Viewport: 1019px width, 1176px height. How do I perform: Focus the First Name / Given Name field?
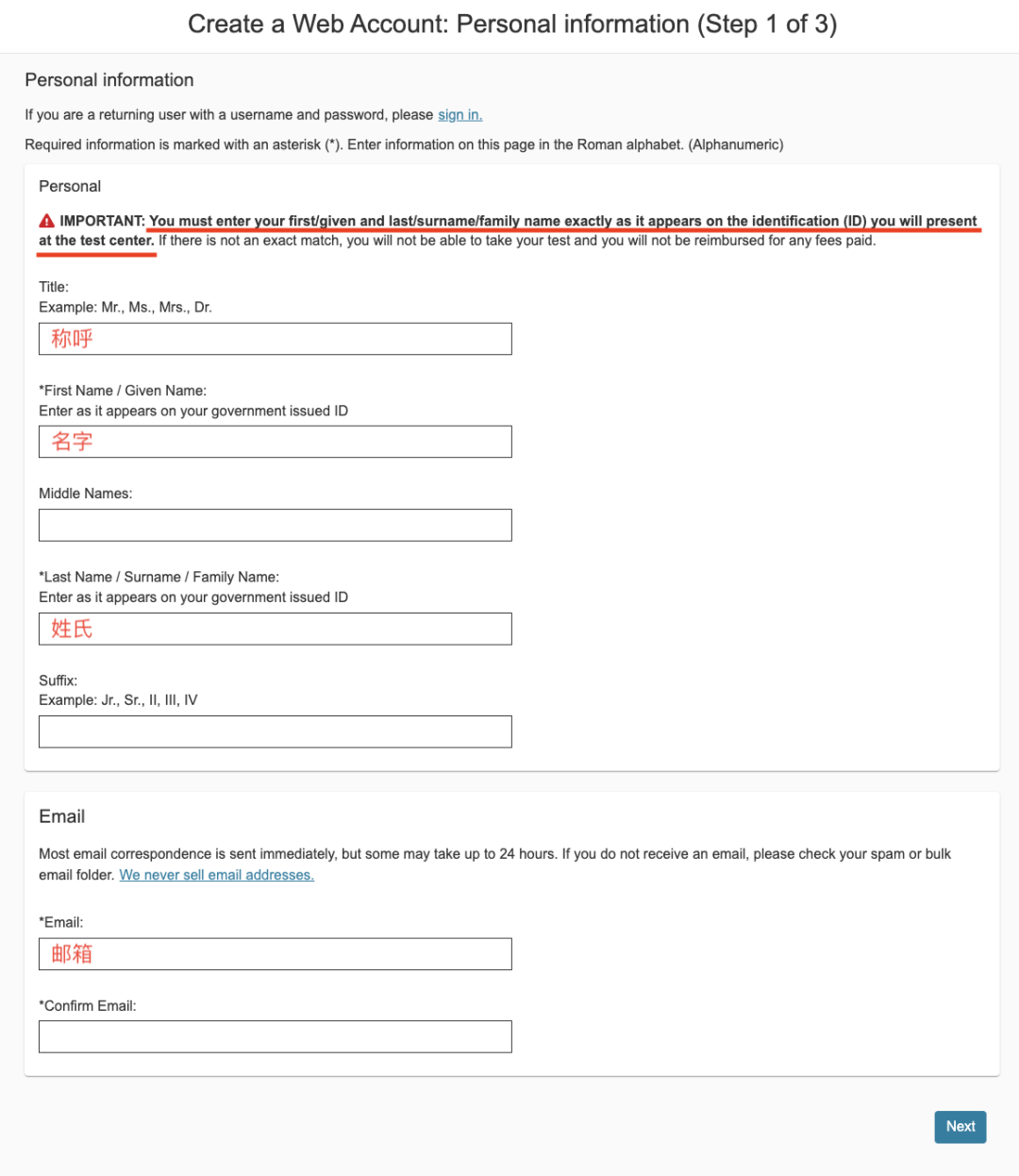[x=276, y=442]
